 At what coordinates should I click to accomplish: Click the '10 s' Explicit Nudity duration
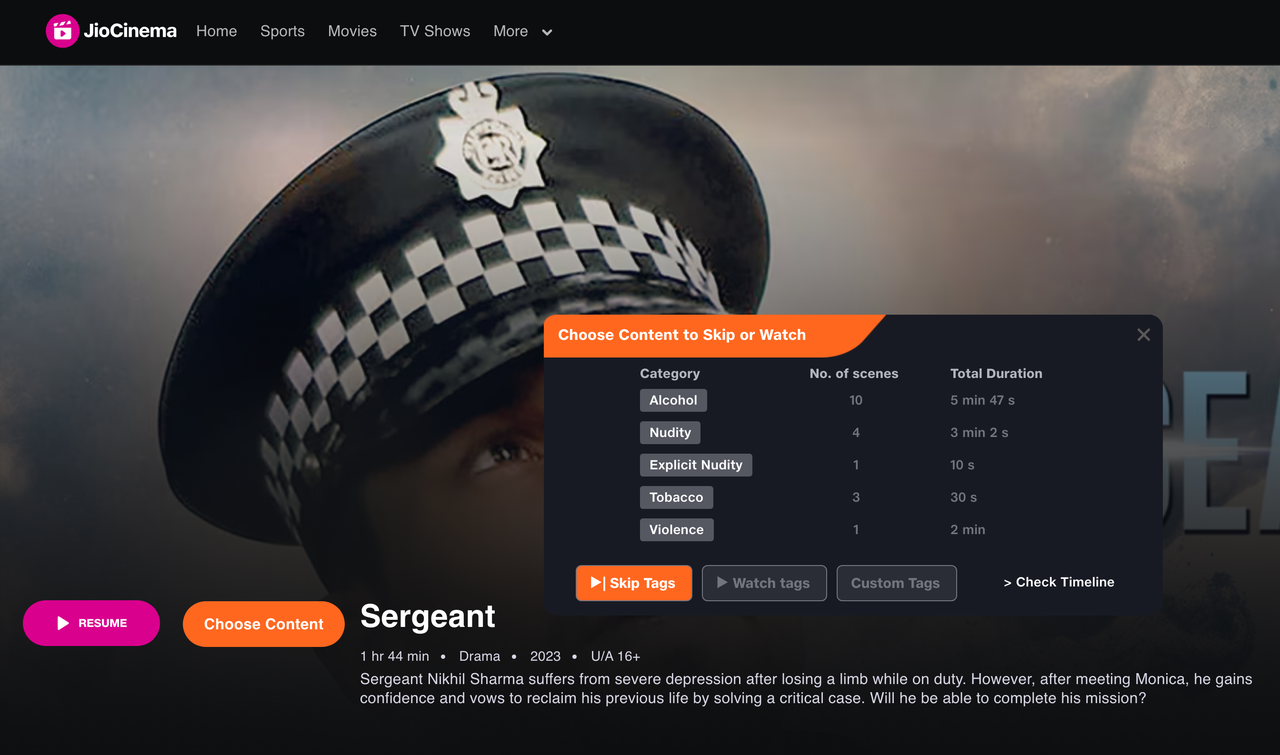point(962,465)
